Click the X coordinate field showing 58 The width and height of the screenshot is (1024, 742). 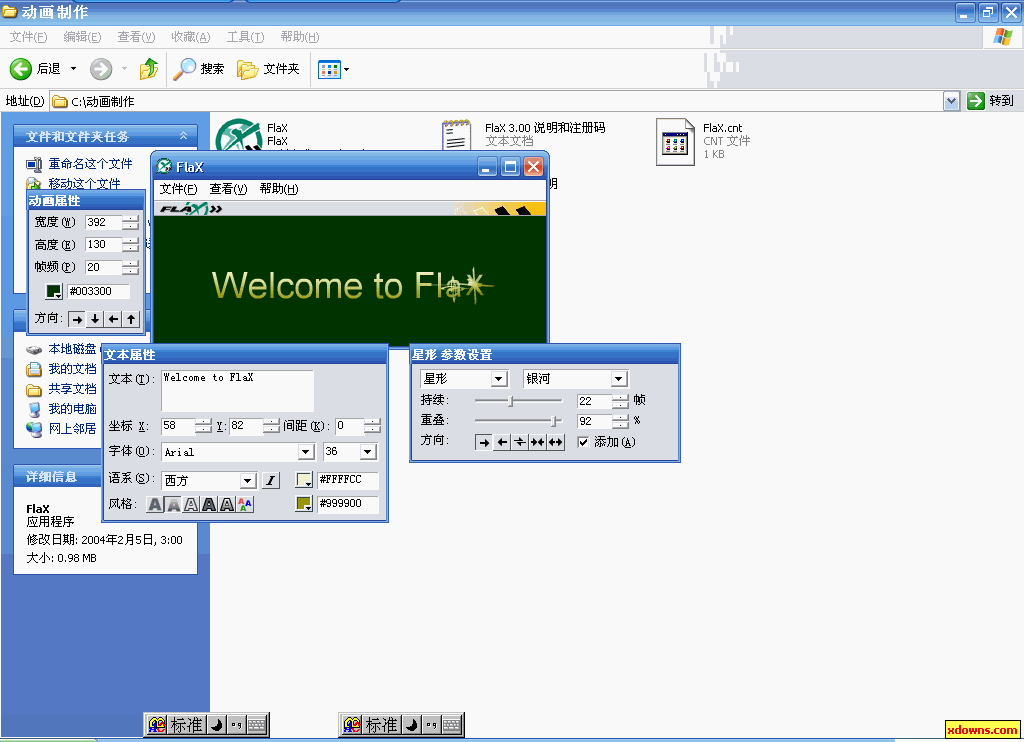click(x=178, y=426)
